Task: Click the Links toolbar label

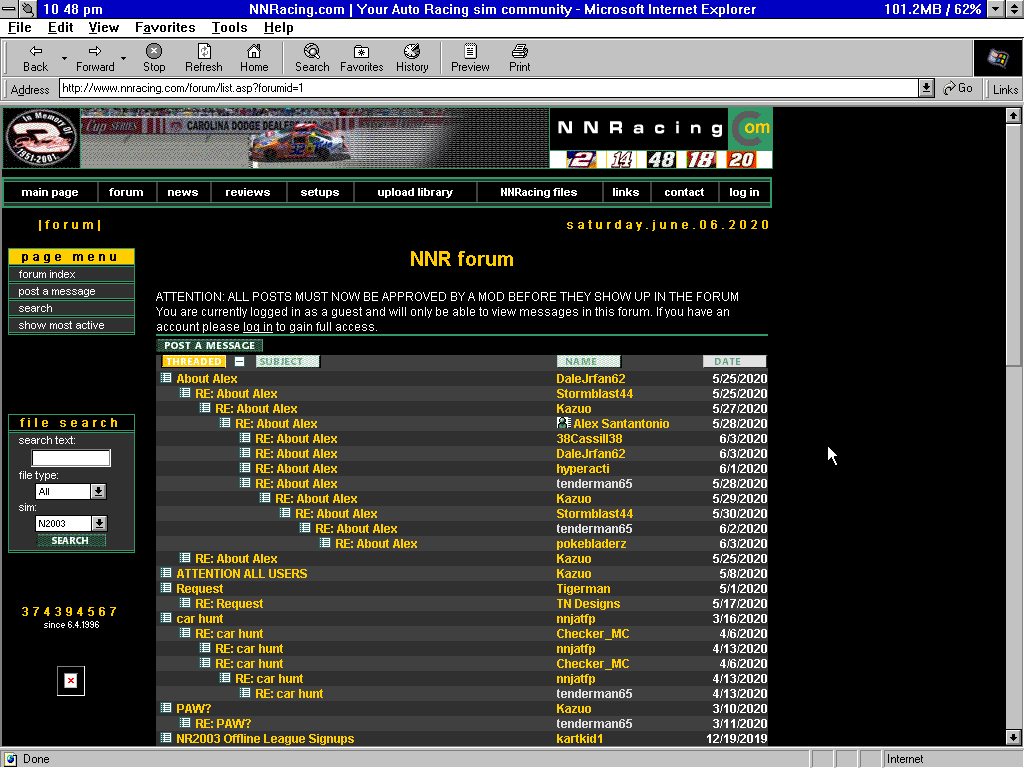Action: 1005,89
